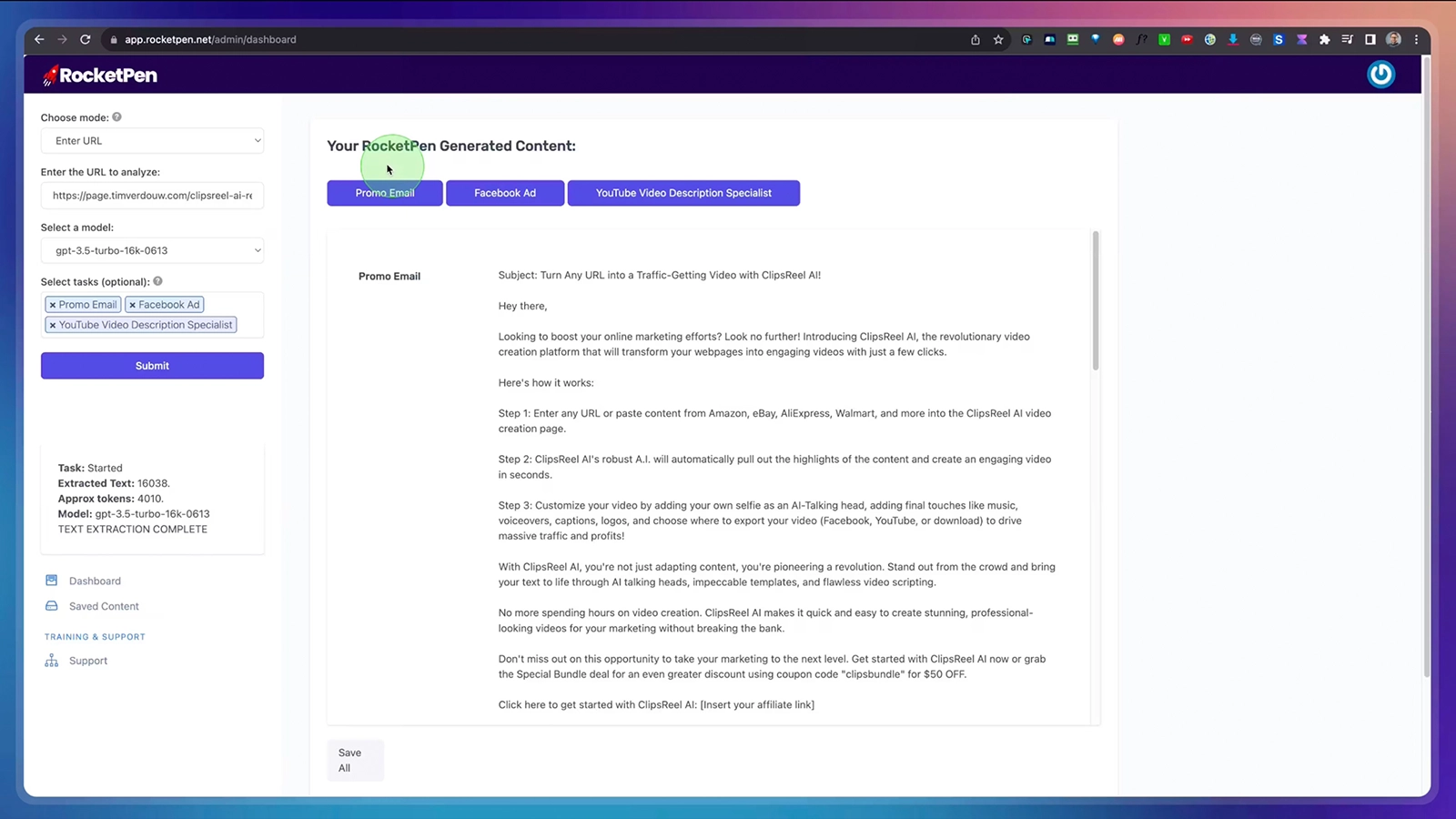1456x819 pixels.
Task: Click help icon next to Choose mode
Action: (x=116, y=116)
